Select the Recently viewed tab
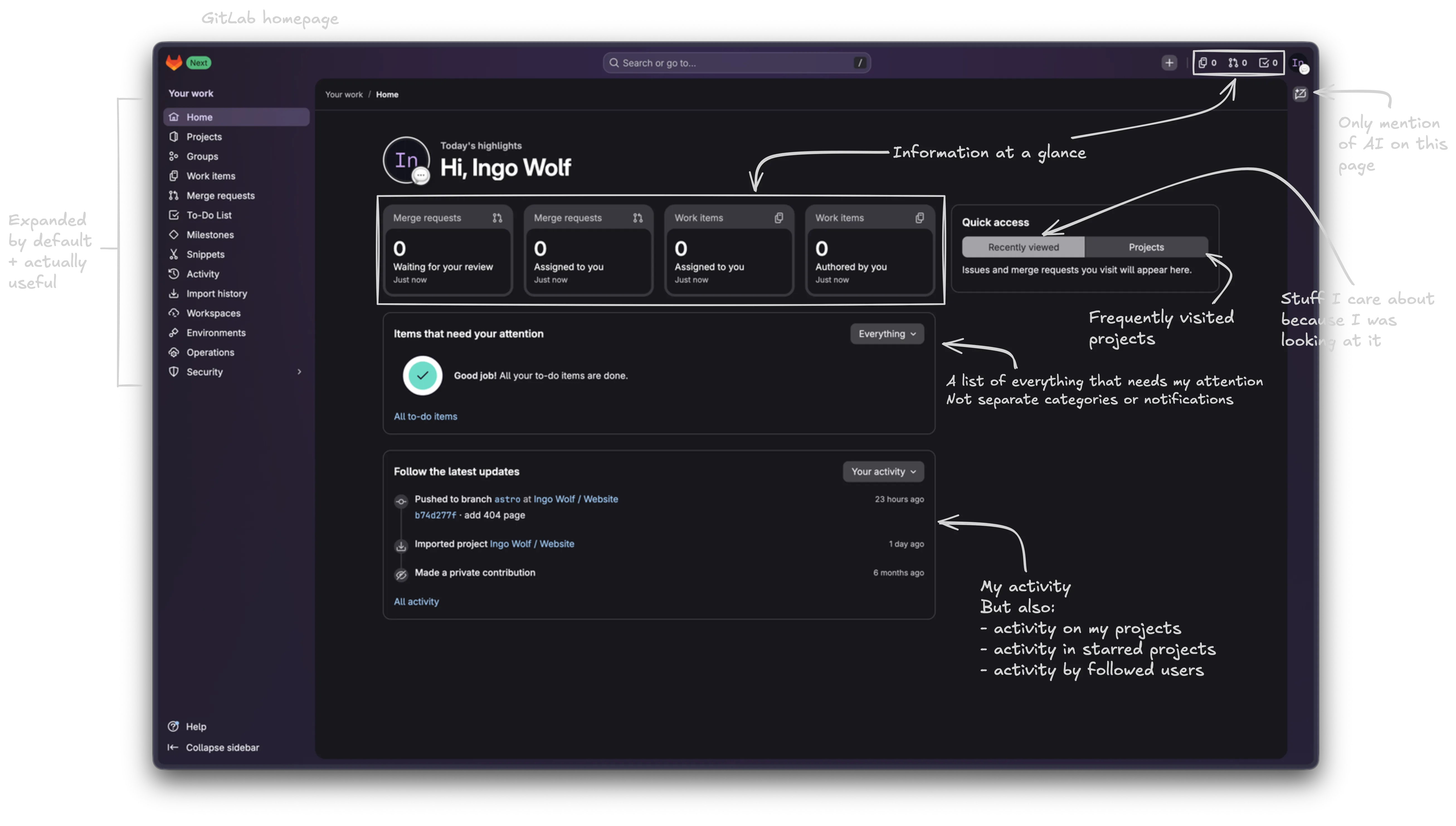1456x826 pixels. [x=1023, y=247]
